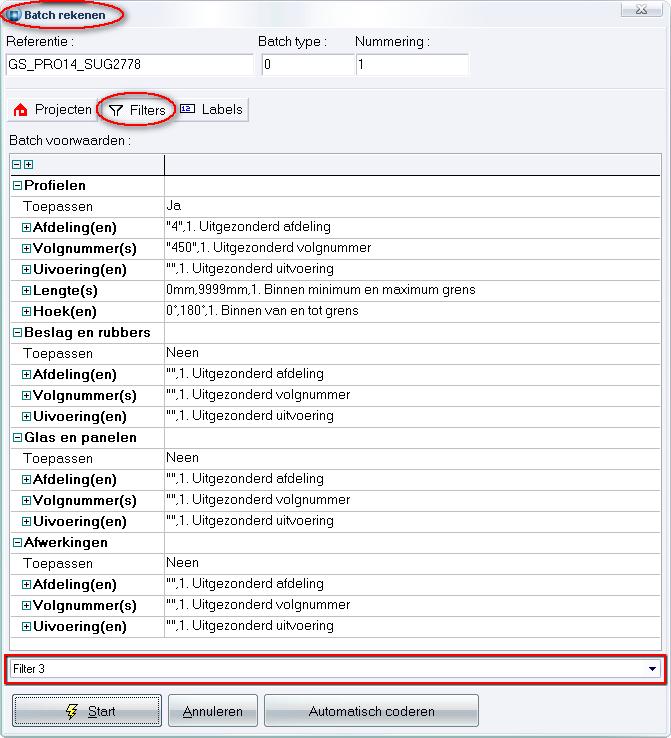Switch to the Labels tab
Viewport: 671px width, 738px height.
click(x=212, y=110)
